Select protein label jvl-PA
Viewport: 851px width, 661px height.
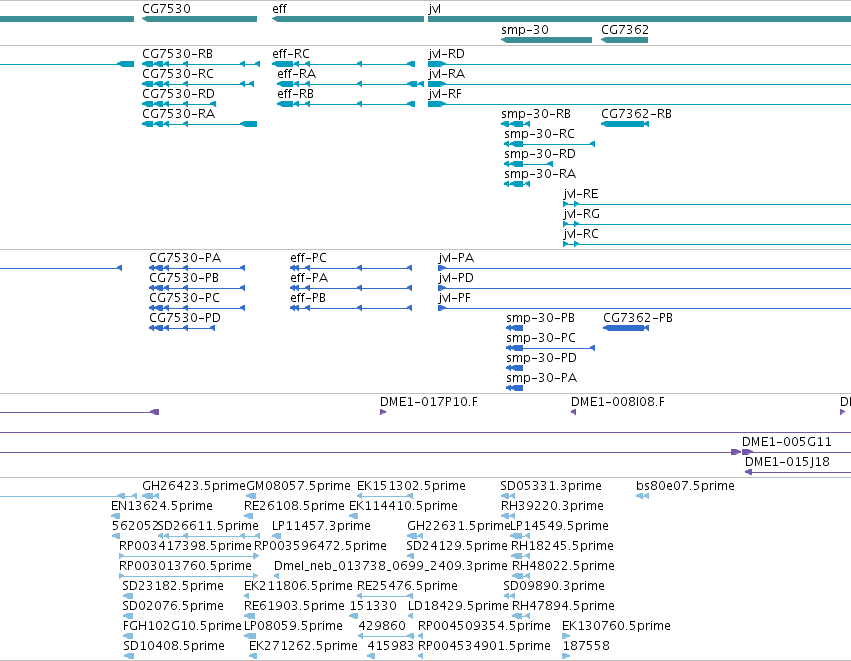456,258
